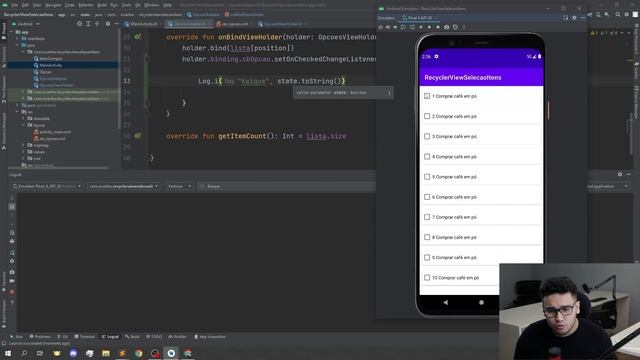Click Logcat screen record video icon
The width and height of the screenshot is (640, 360).
click(x=12, y=281)
